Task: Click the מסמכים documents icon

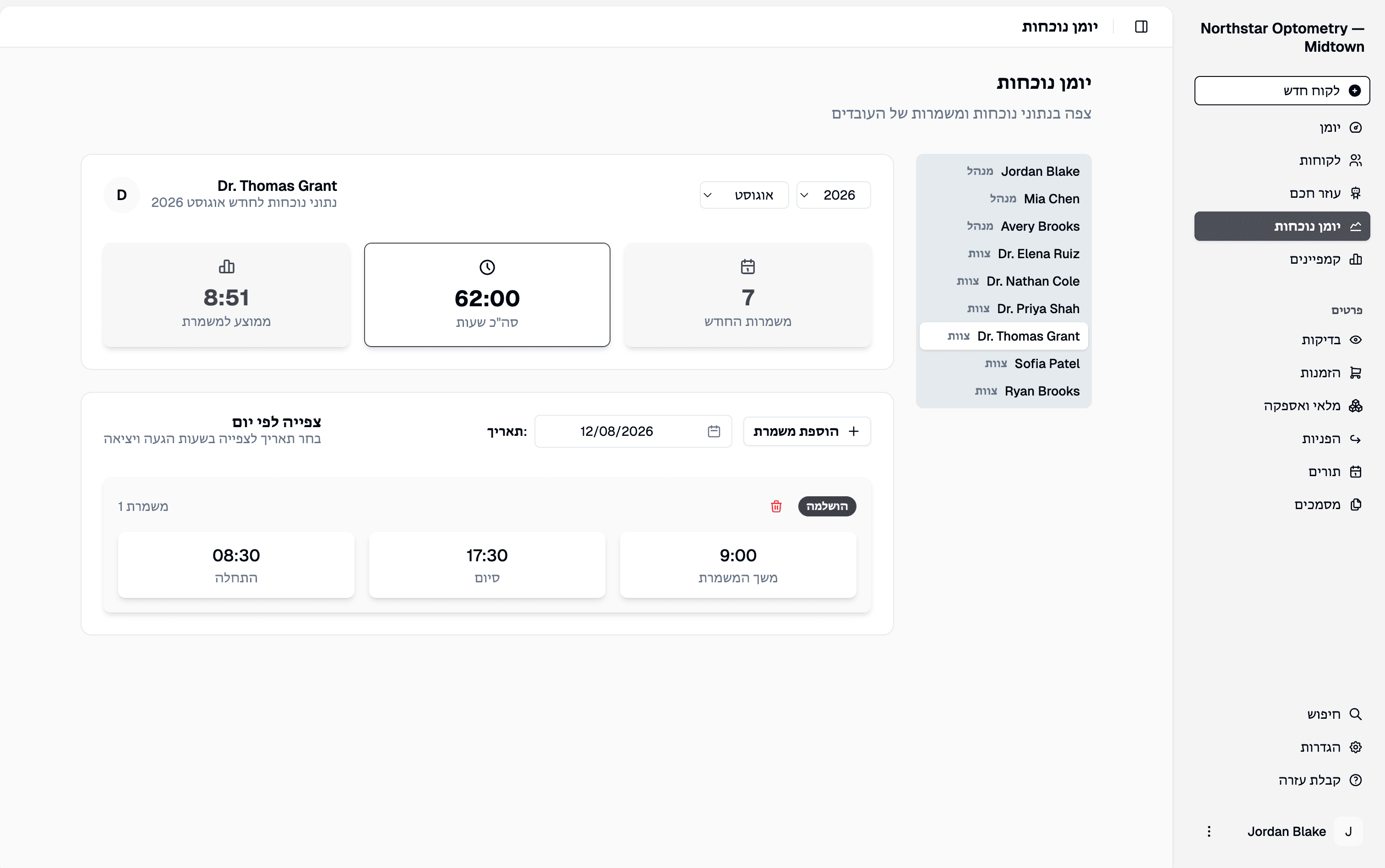Action: click(x=1355, y=505)
